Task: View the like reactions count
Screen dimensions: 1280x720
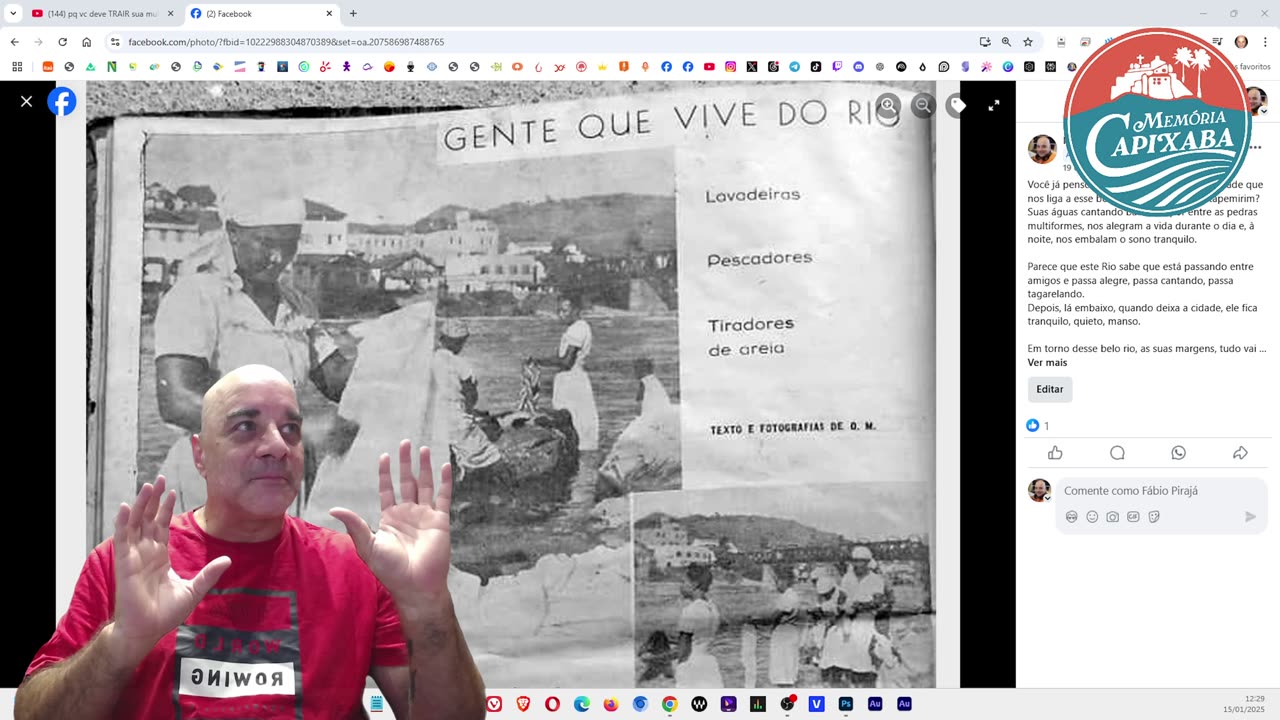Action: pos(1038,426)
